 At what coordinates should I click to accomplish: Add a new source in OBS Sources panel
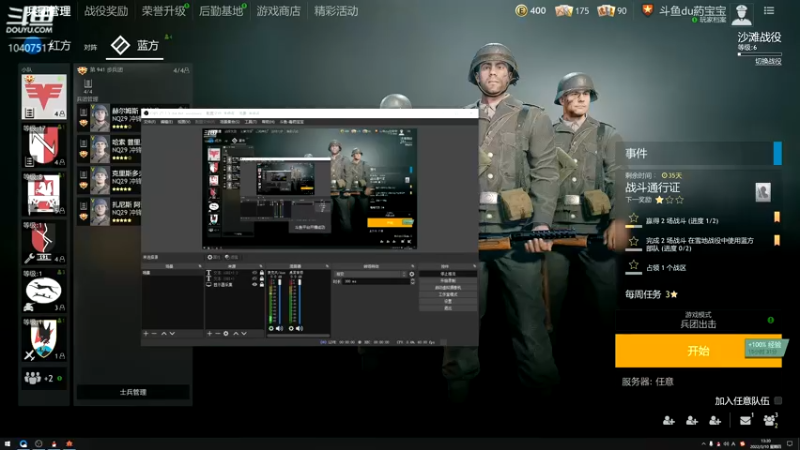coord(209,333)
